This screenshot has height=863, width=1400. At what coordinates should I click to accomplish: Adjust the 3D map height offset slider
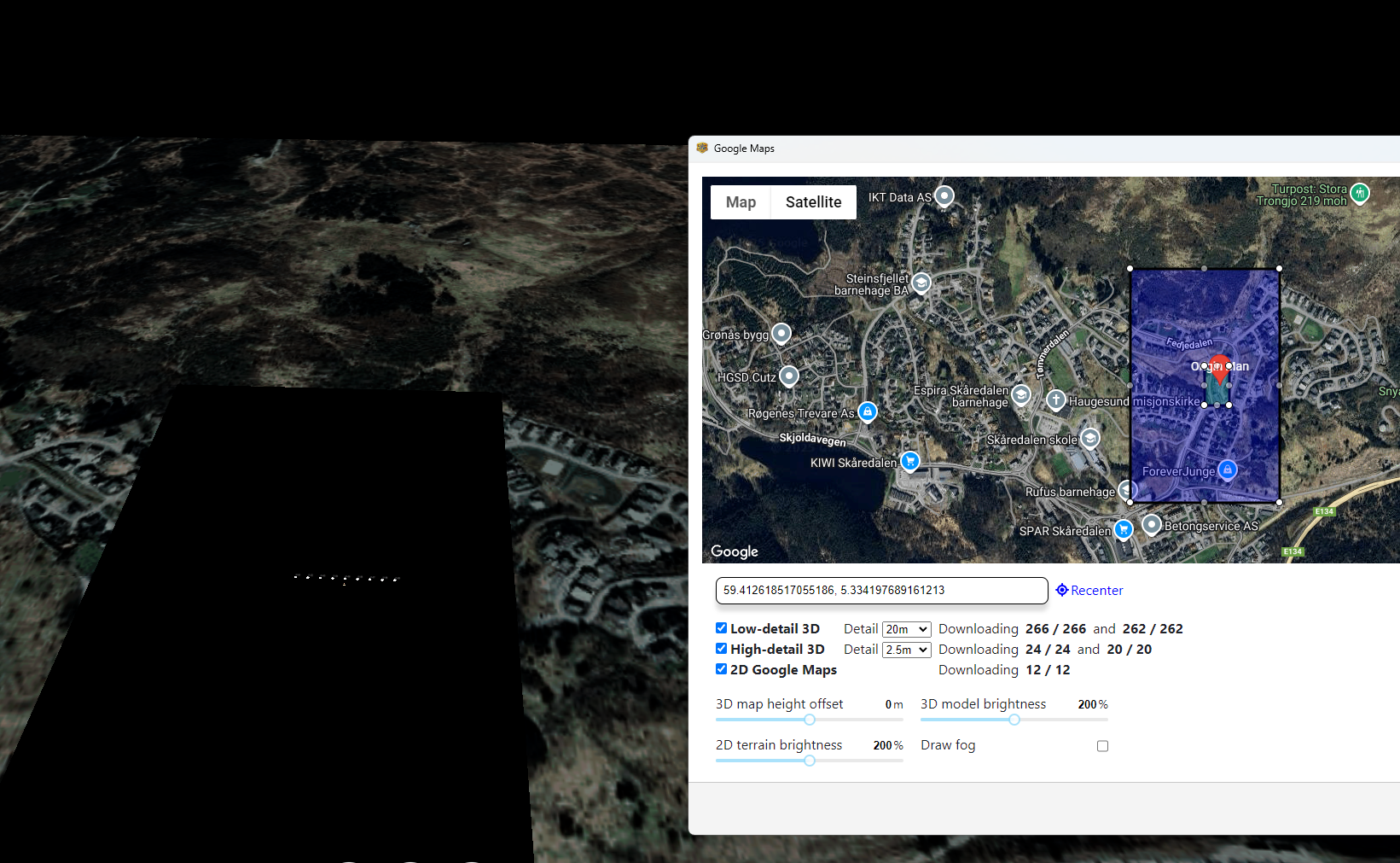[810, 720]
